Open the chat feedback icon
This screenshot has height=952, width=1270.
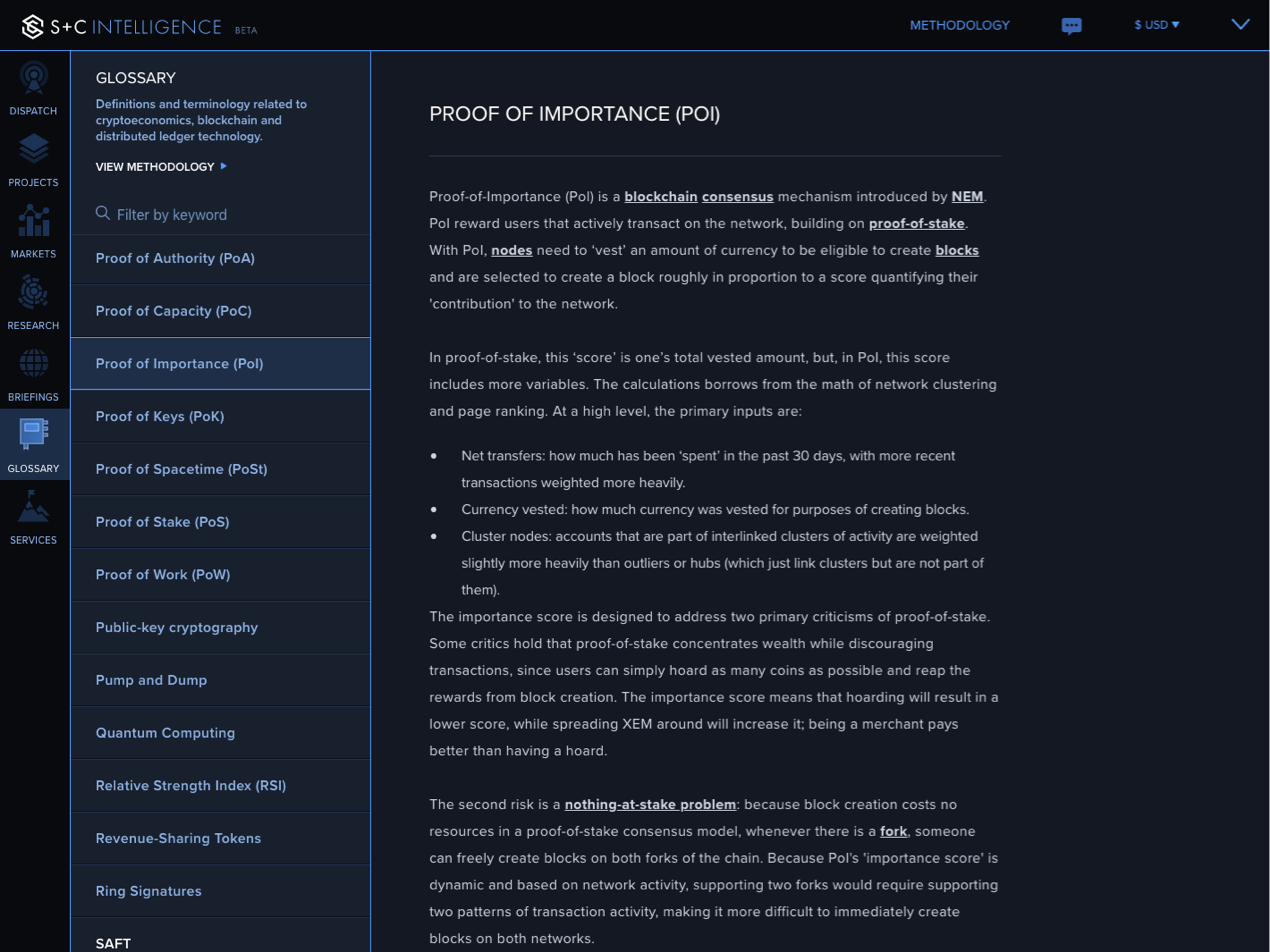pos(1072,26)
